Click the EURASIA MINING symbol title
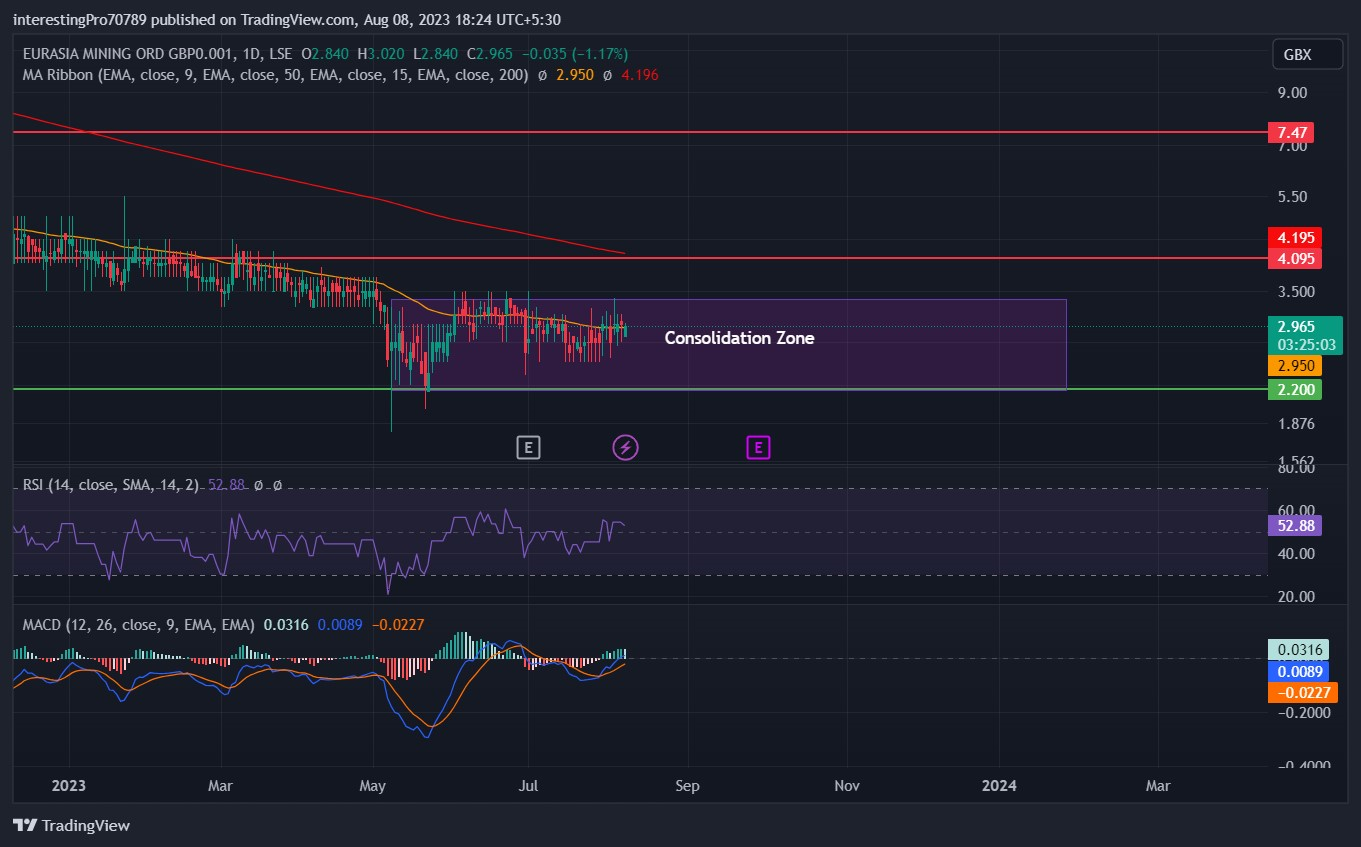Image resolution: width=1361 pixels, height=847 pixels. [x=157, y=53]
